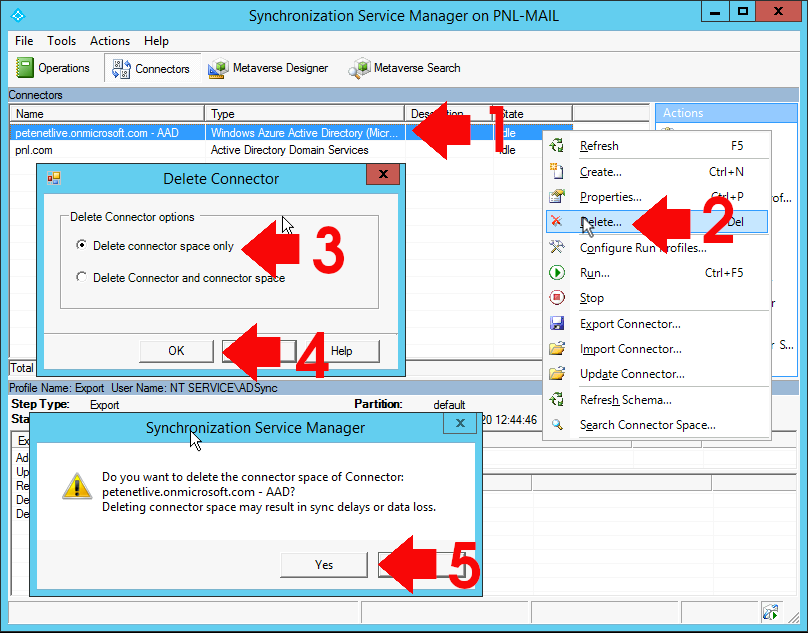Open Search Connector Space... from the menu

click(x=657, y=425)
